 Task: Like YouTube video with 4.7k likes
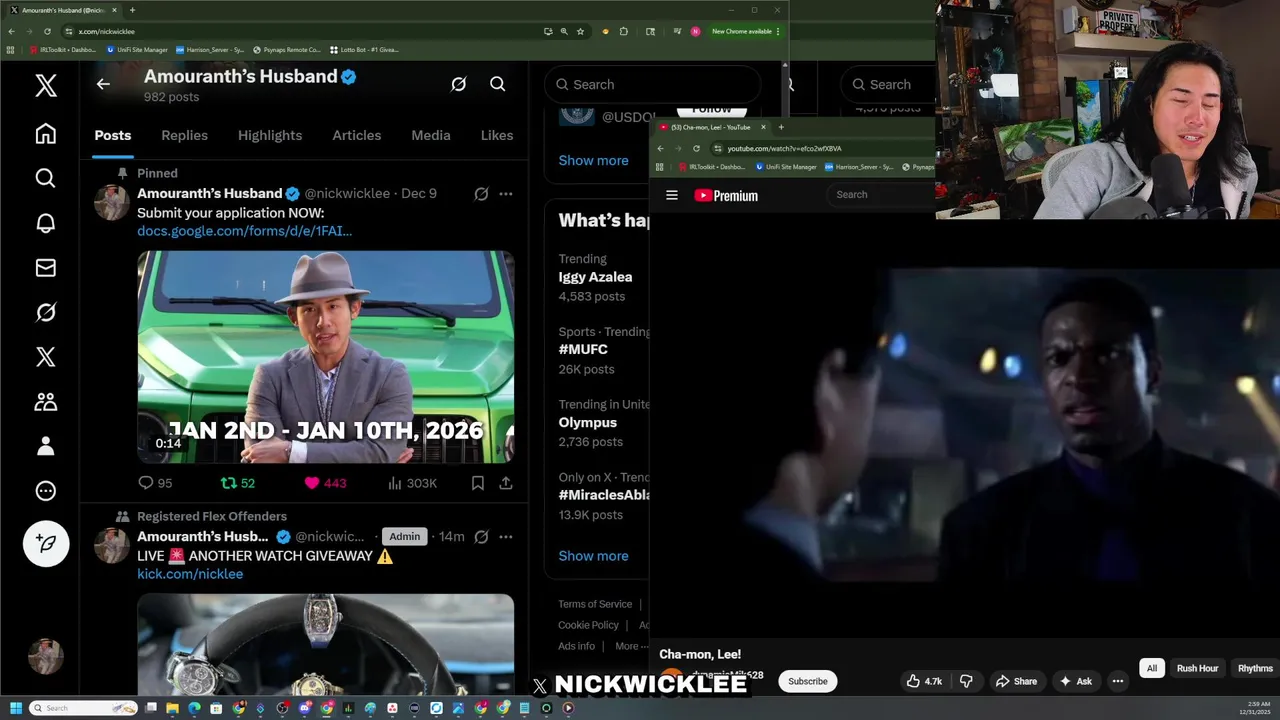[924, 682]
